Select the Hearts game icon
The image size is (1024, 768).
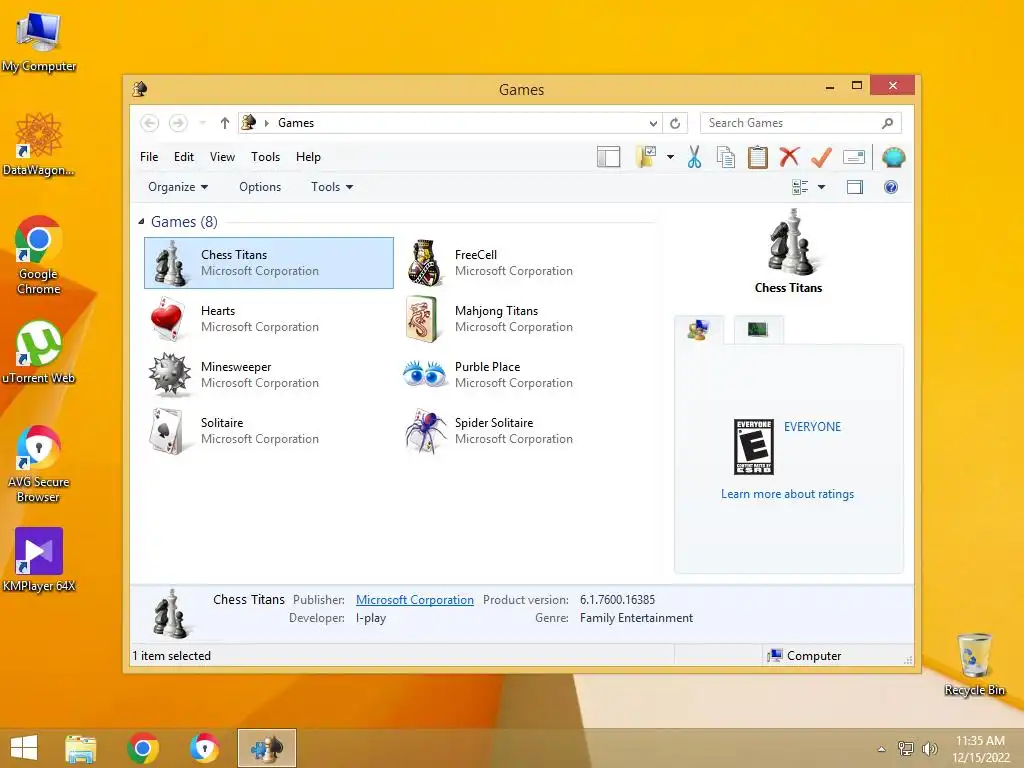coord(168,319)
